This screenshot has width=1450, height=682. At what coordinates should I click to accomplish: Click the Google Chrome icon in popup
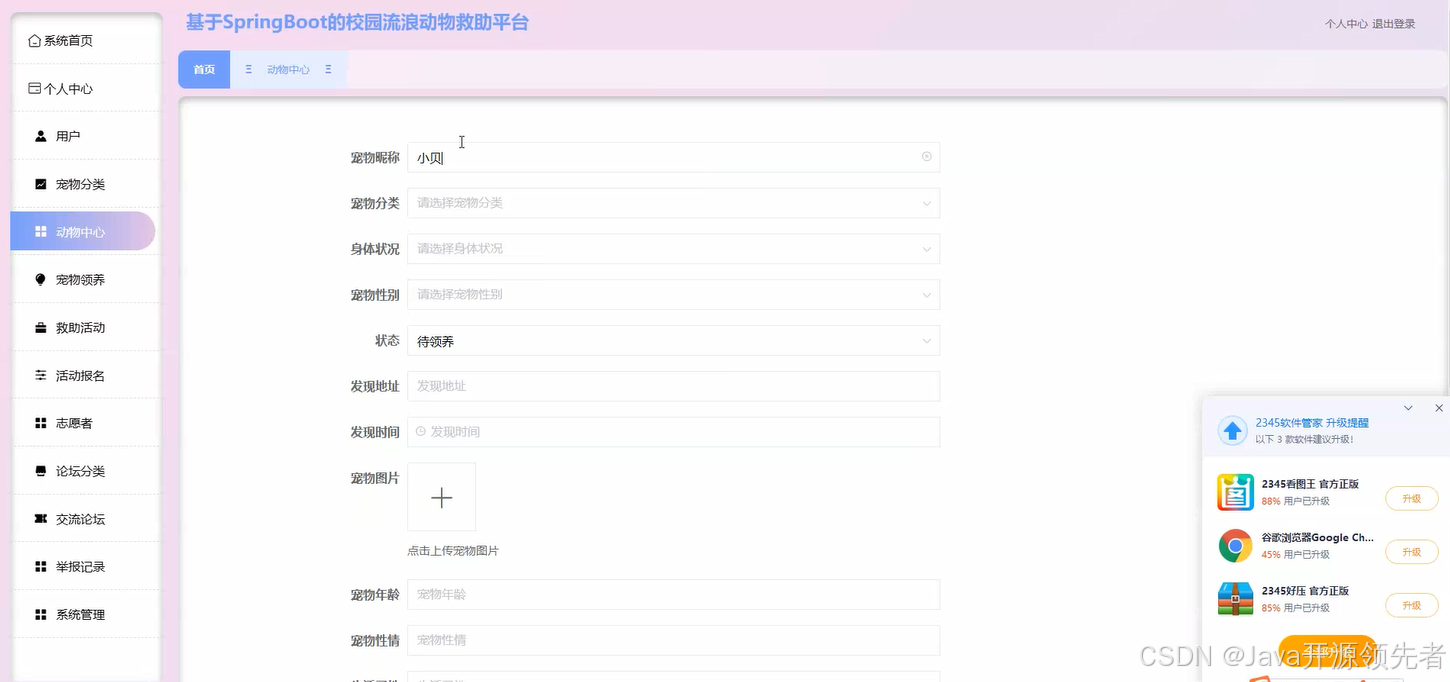(1235, 546)
